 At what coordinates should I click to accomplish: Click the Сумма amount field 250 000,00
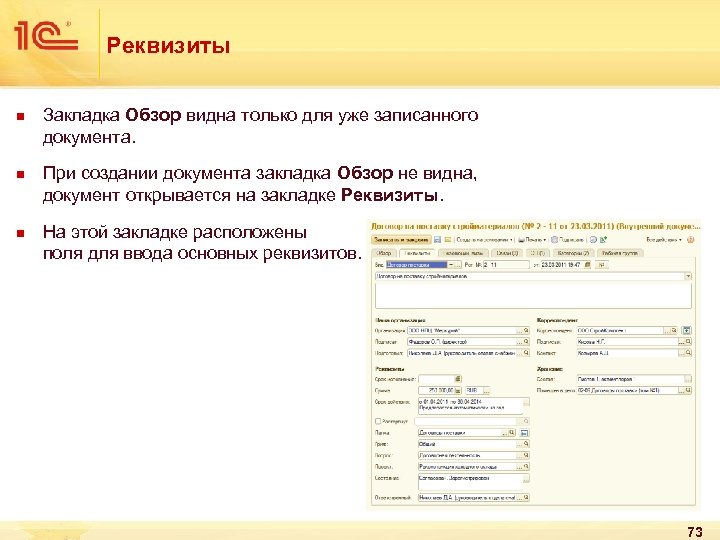point(437,391)
